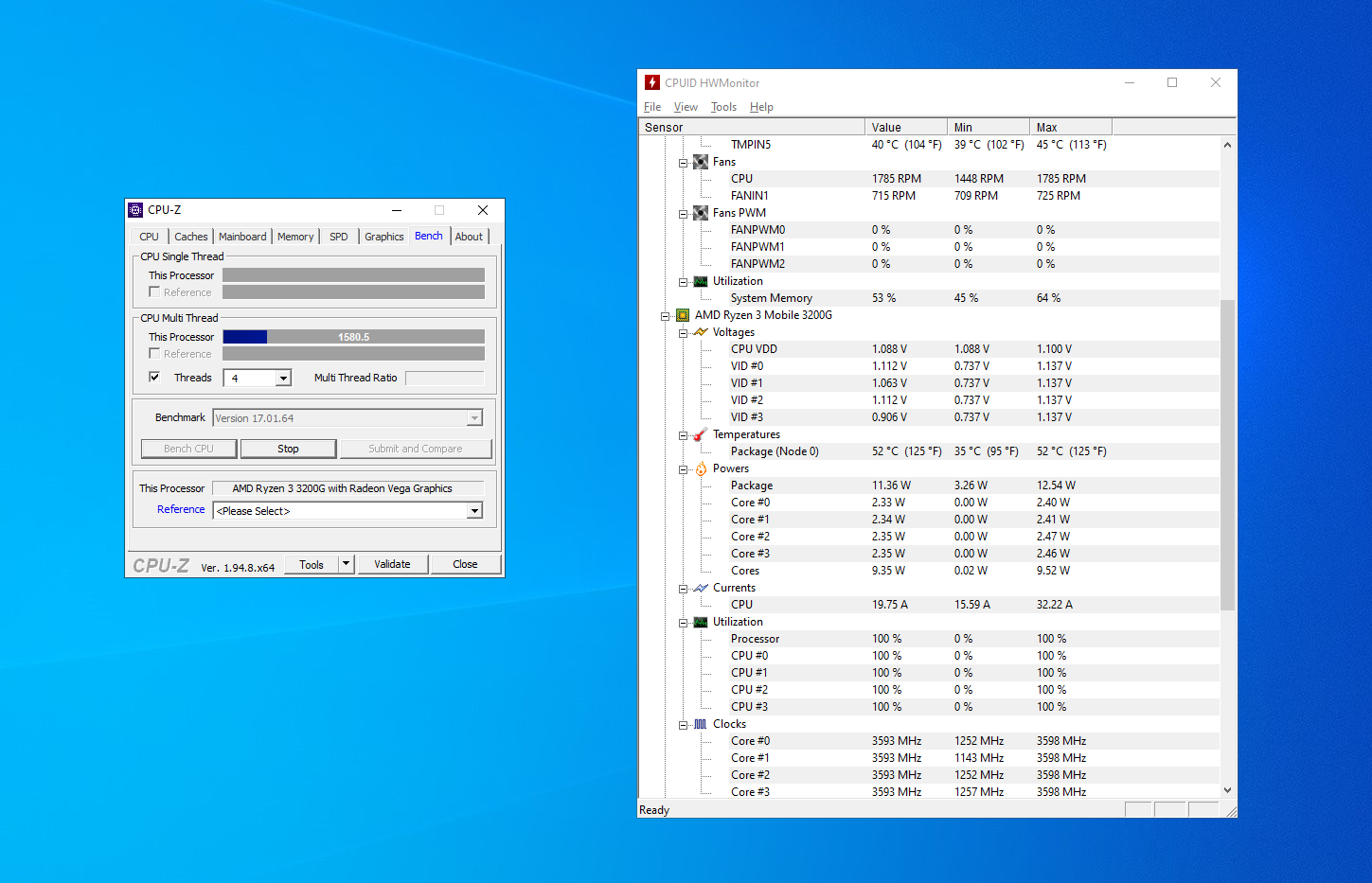This screenshot has width=1372, height=883.
Task: Switch to the SPD tab
Action: 339,237
